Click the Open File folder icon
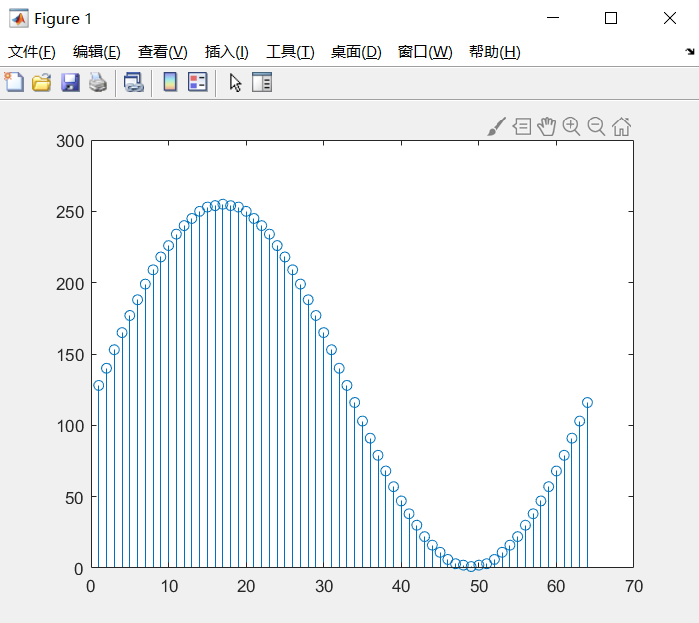Image resolution: width=699 pixels, height=623 pixels. point(41,82)
